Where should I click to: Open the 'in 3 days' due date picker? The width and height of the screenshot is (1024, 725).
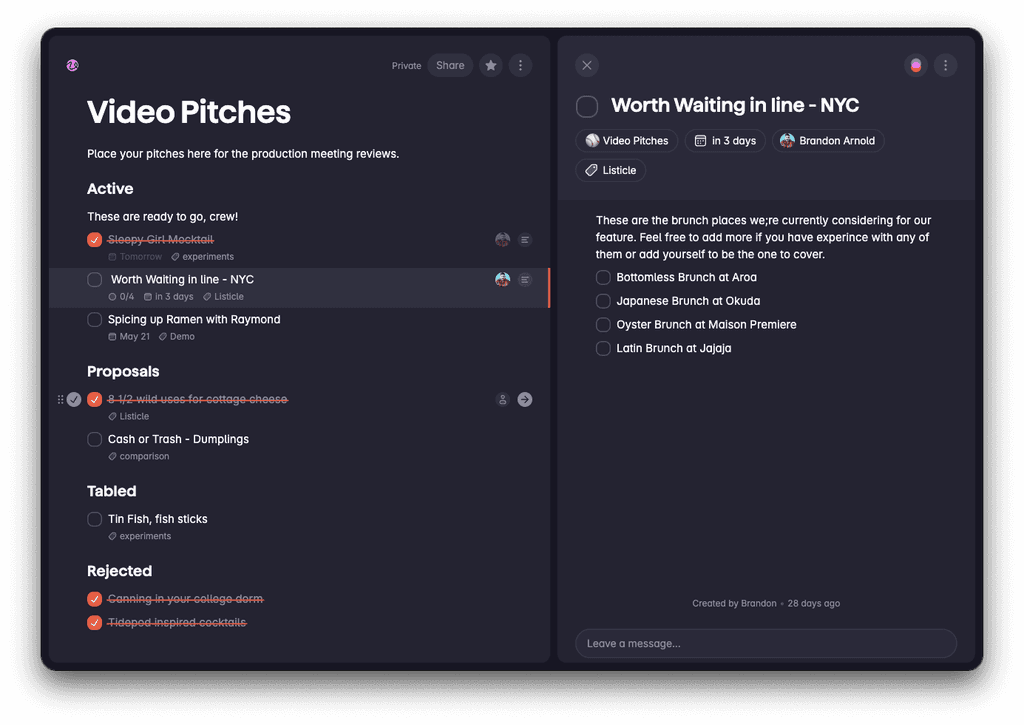pyautogui.click(x=725, y=140)
